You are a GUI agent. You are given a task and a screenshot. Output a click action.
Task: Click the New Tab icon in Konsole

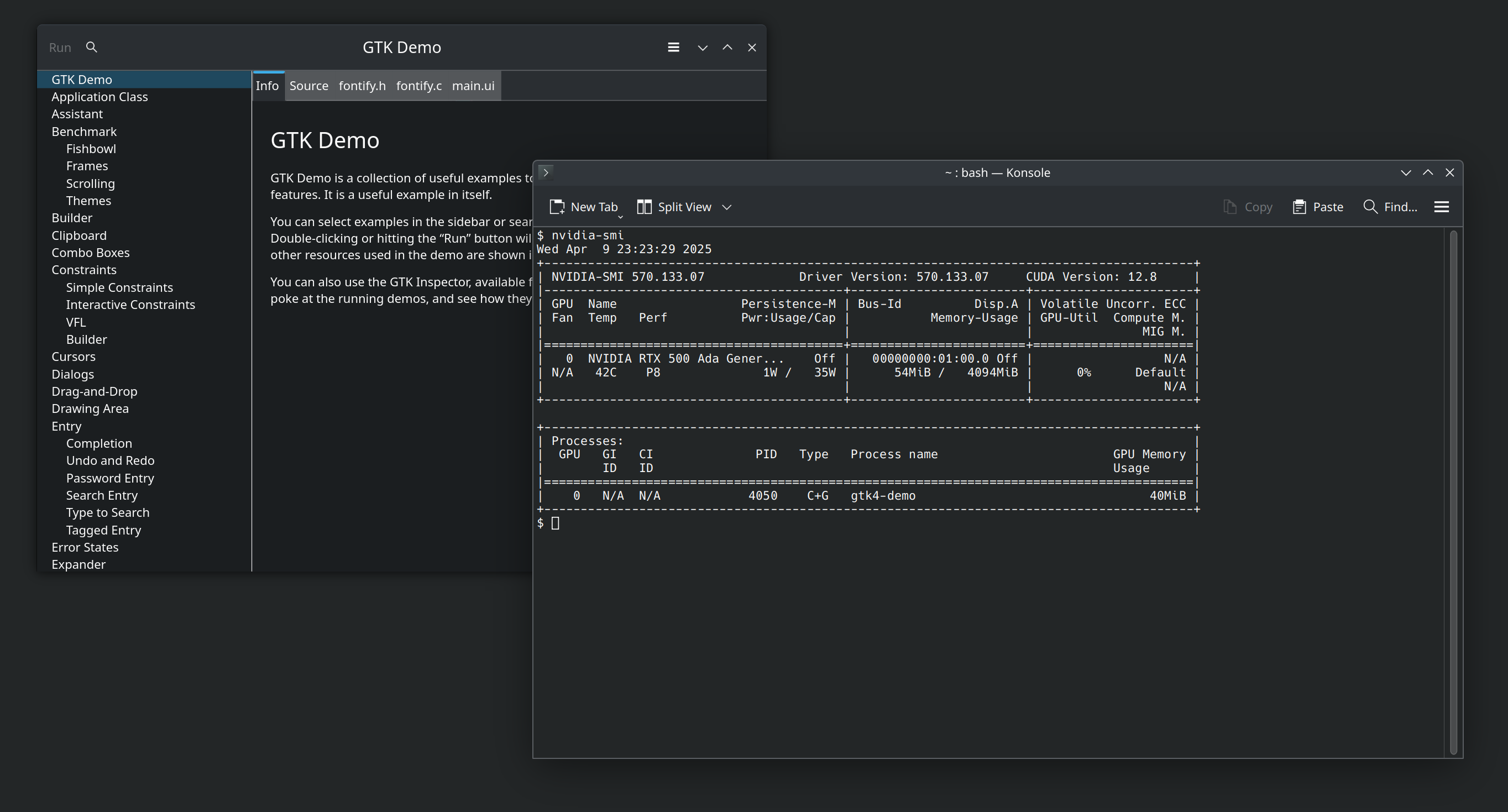click(x=557, y=207)
